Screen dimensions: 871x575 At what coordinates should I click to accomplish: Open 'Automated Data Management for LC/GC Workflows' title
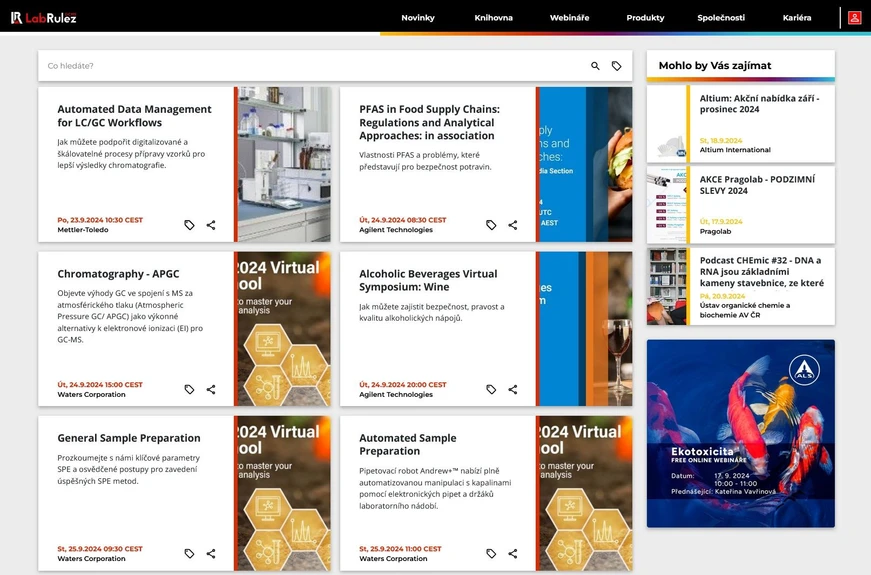point(134,116)
